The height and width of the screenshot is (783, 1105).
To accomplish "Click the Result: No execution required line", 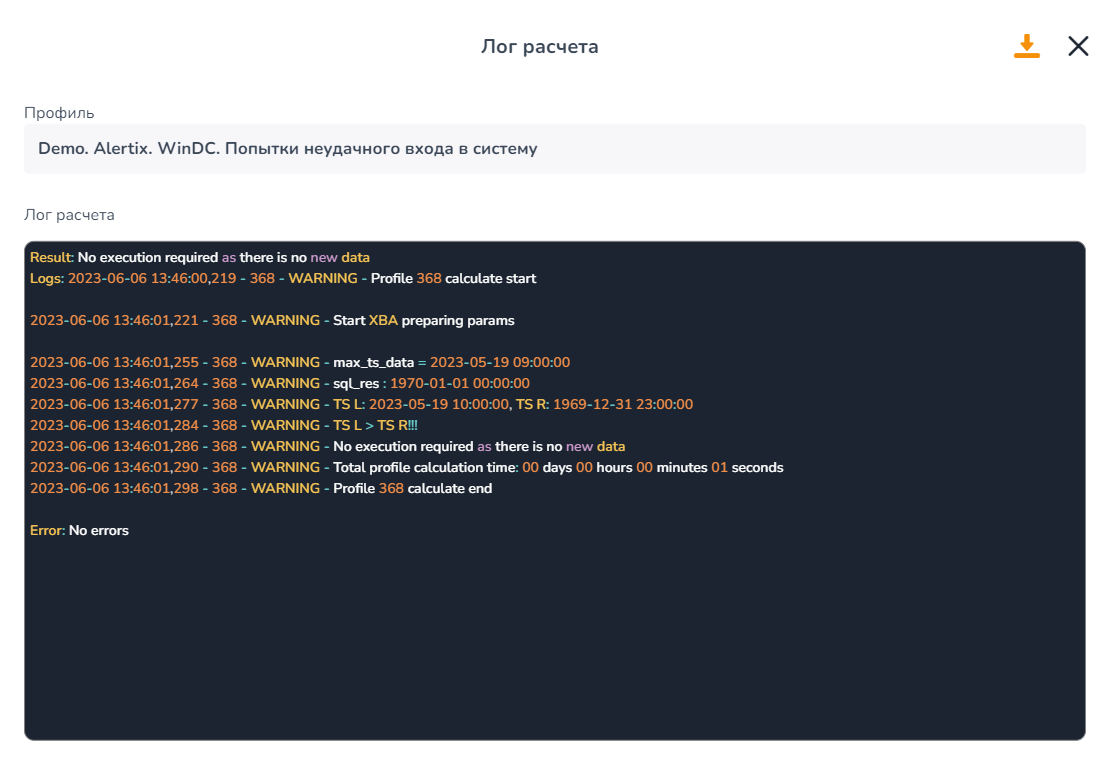I will 200,257.
